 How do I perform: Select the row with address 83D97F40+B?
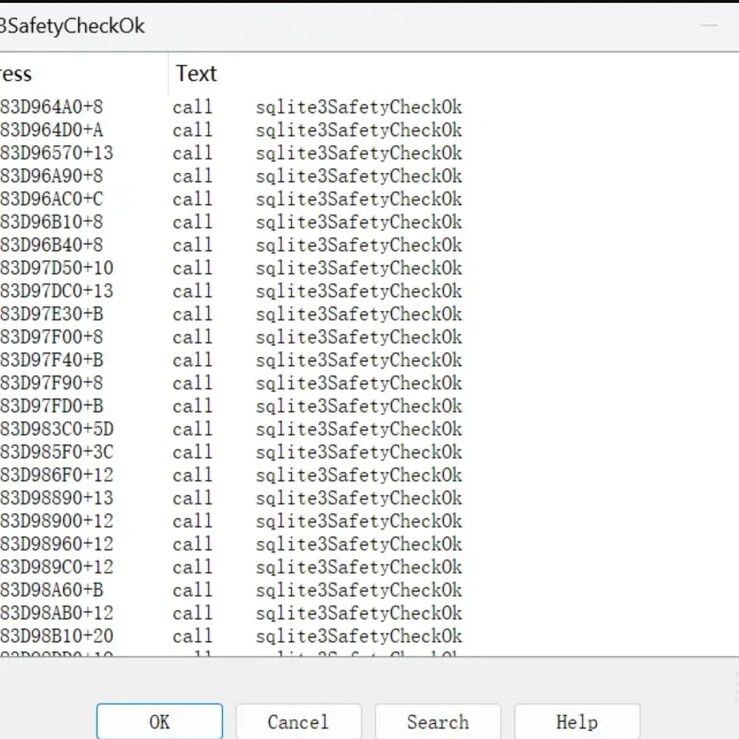coord(370,360)
